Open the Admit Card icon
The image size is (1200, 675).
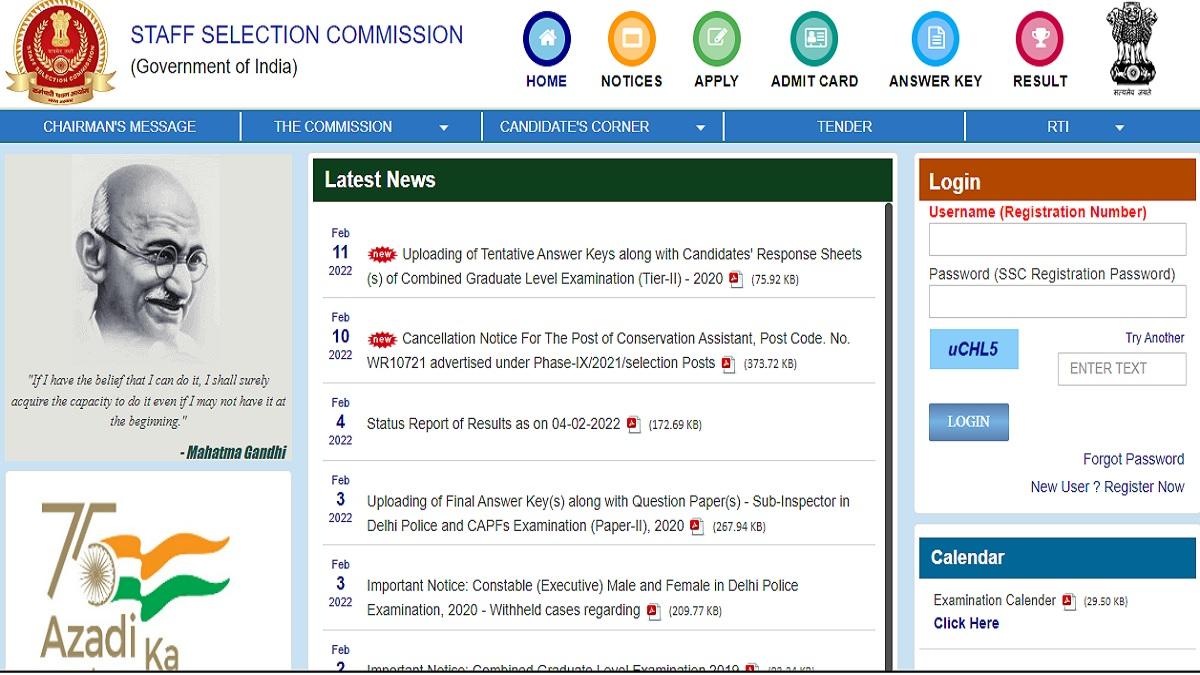814,40
